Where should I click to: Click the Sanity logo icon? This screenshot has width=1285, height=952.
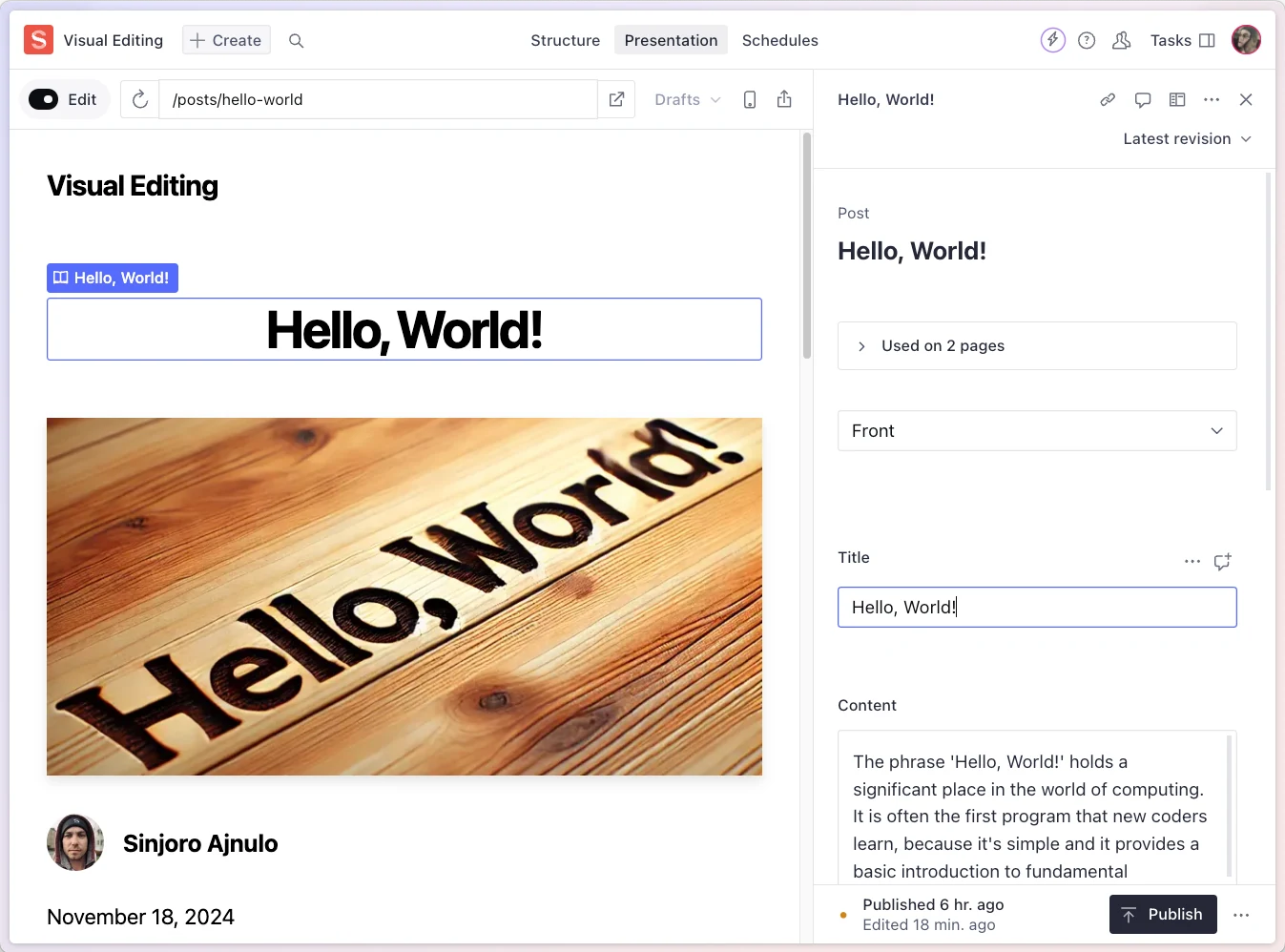pos(38,40)
